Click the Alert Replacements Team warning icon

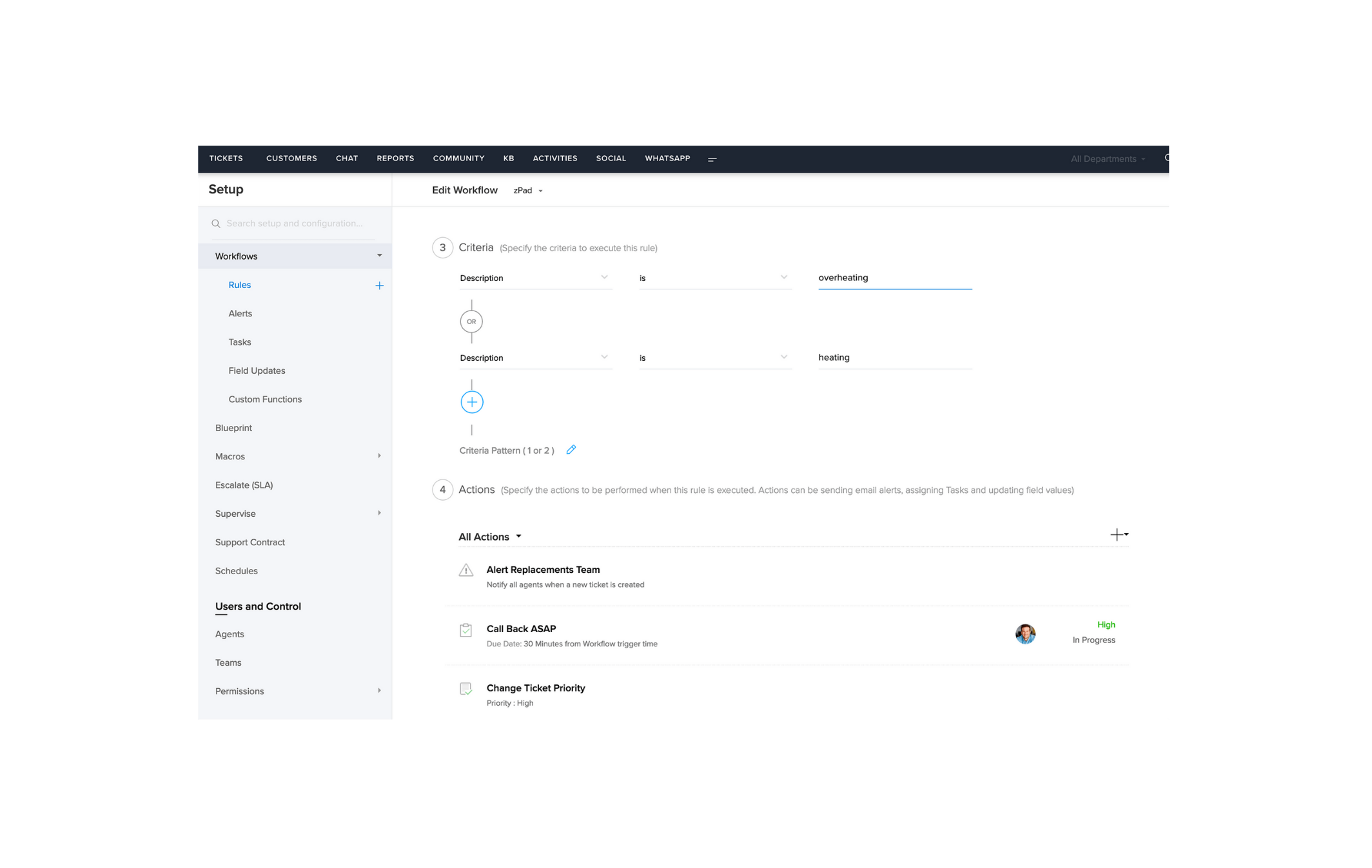[465, 570]
